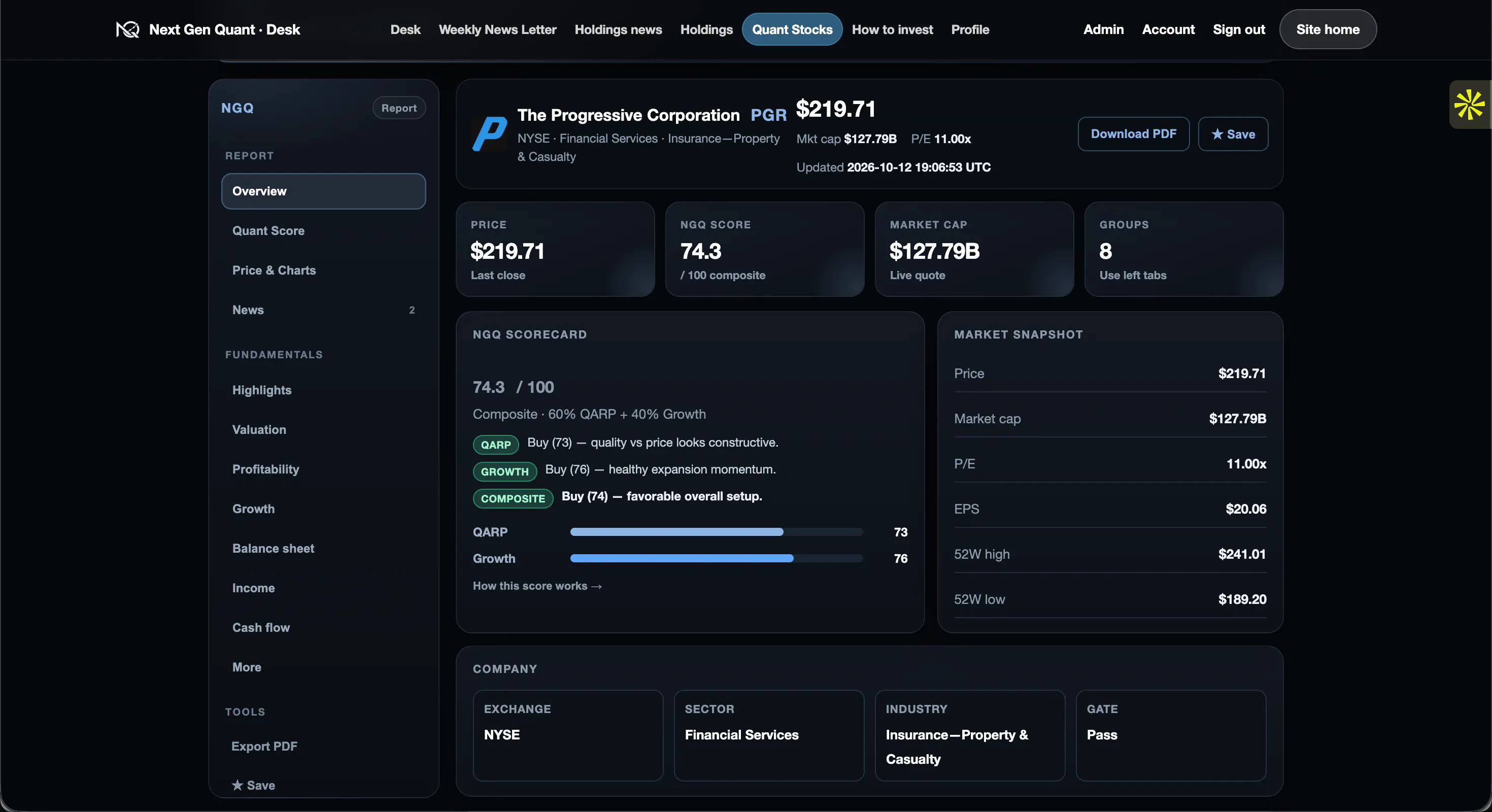
Task: Open How to invest page
Action: (892, 29)
